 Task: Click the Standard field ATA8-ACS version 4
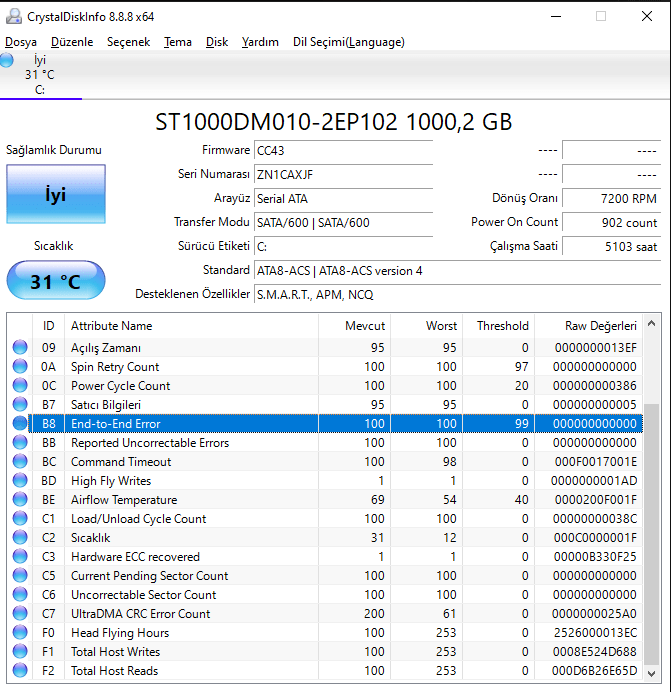point(457,271)
